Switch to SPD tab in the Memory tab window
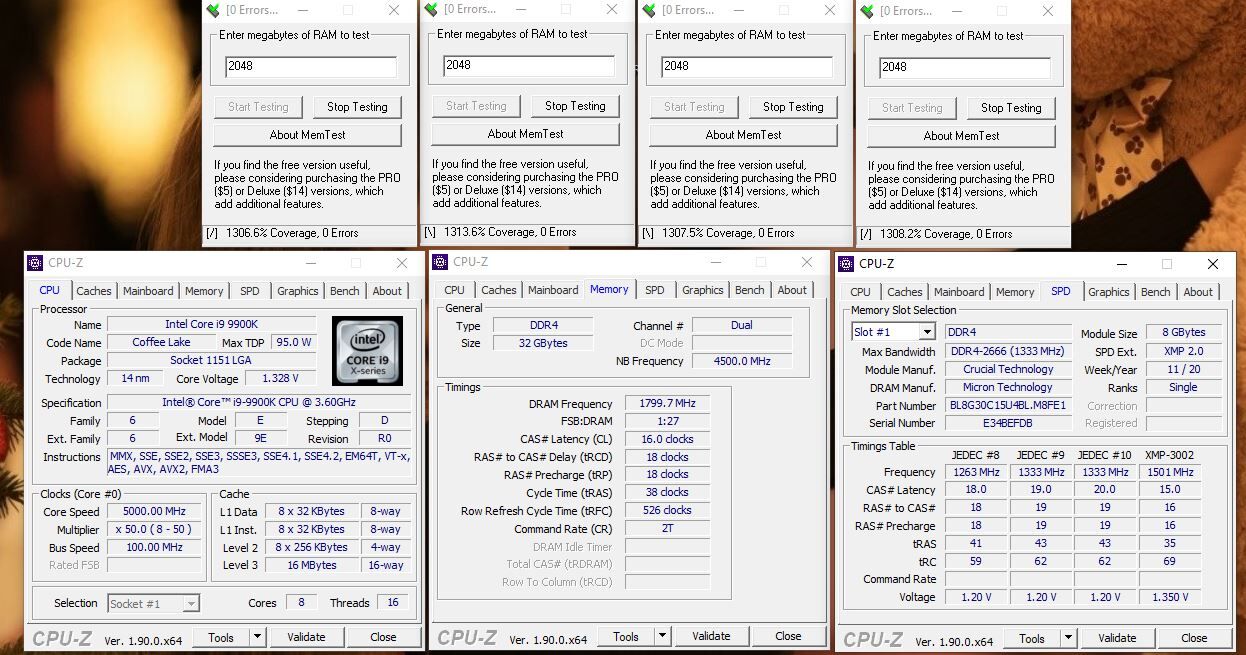The width and height of the screenshot is (1246, 655). click(655, 290)
